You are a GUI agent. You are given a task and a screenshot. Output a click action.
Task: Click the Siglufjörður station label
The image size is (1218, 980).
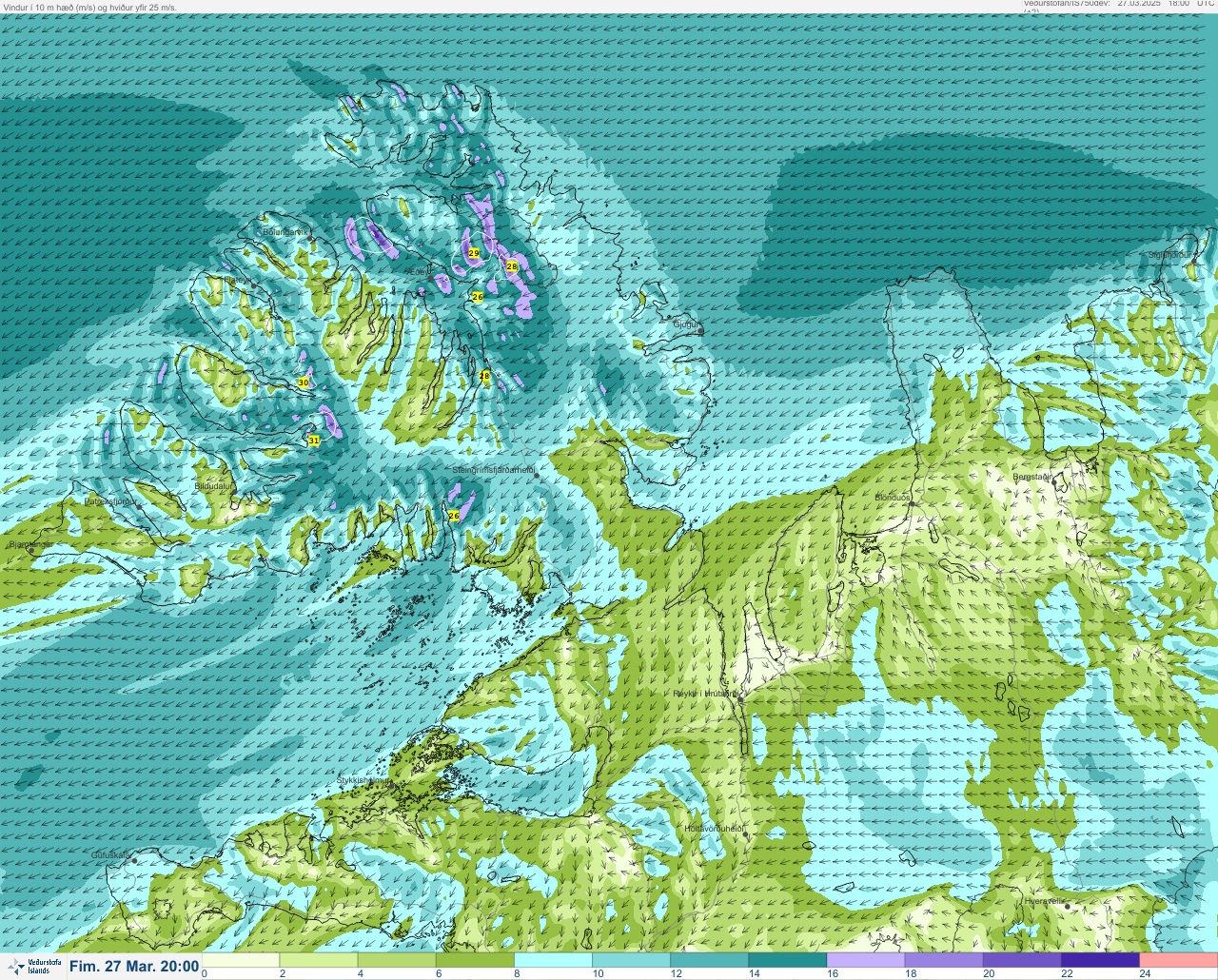[x=1169, y=255]
